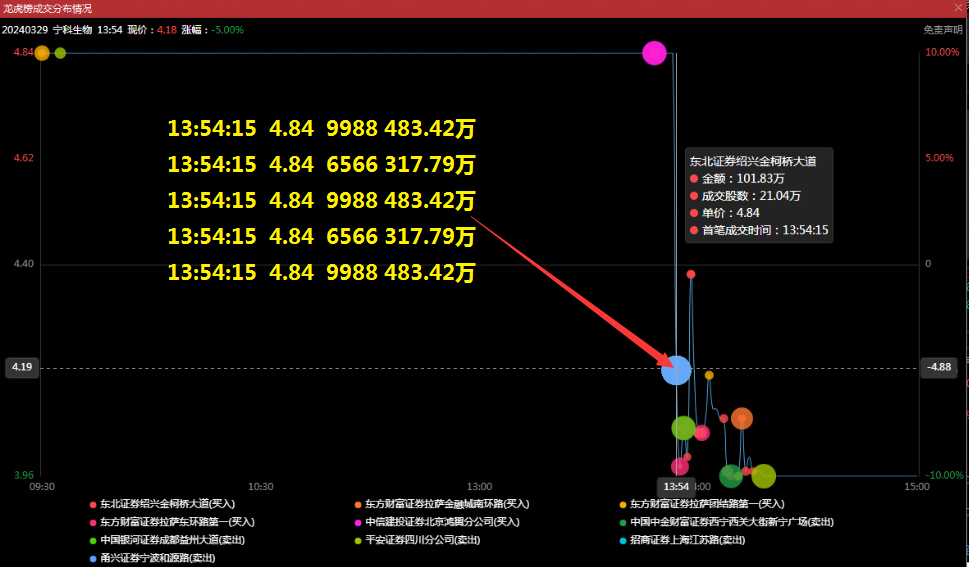
Task: Click the 4.19 crosshair price label
Action: point(22,367)
